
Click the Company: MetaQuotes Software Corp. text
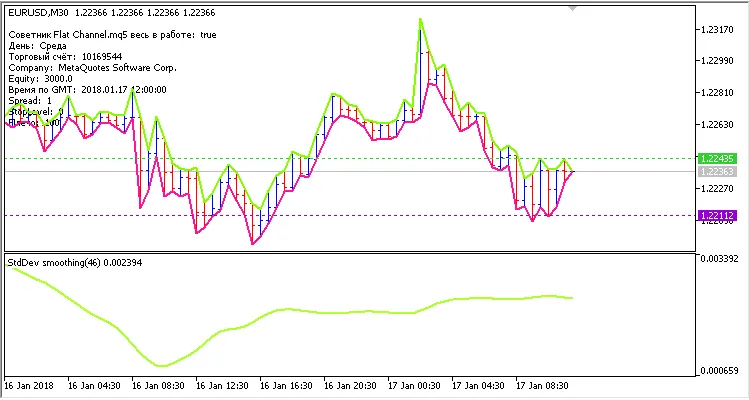tap(91, 68)
